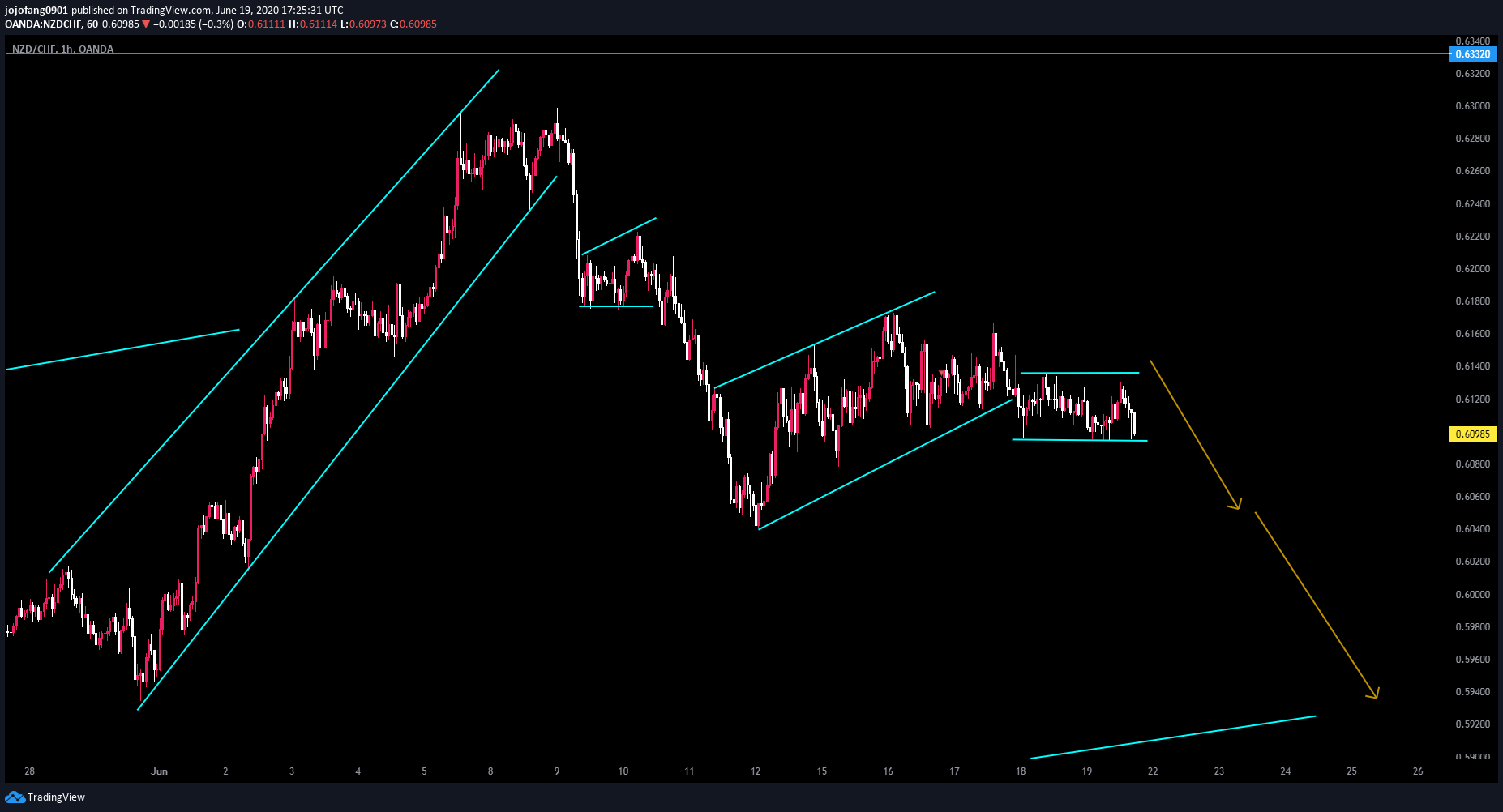Click the 0.59400 price axis label

point(1472,692)
